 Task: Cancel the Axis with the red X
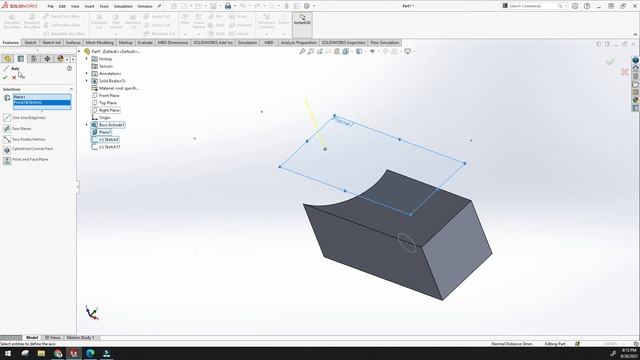[14, 77]
